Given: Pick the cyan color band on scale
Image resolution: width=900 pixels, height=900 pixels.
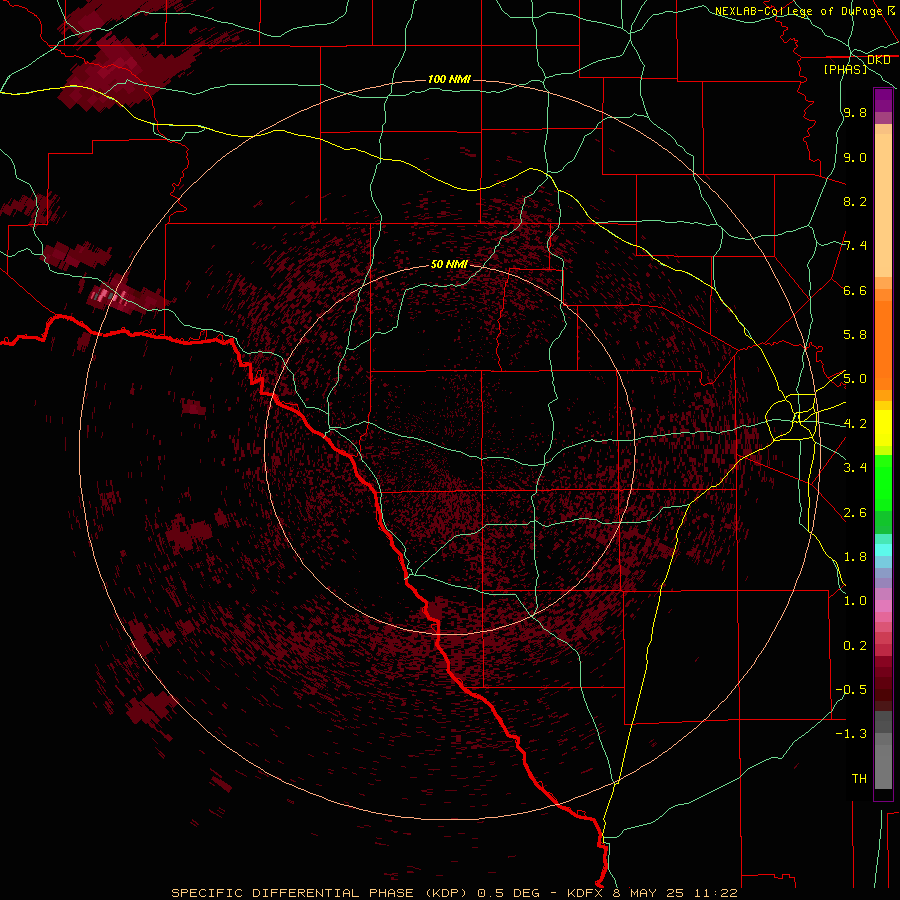Looking at the screenshot, I should 883,550.
